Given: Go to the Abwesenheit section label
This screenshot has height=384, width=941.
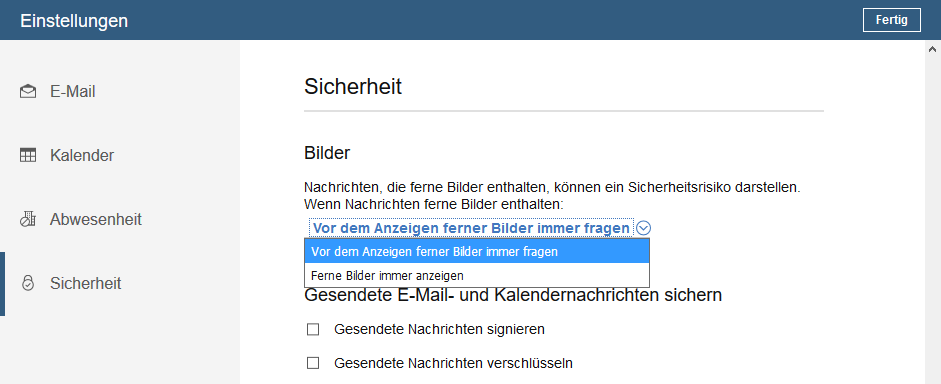Looking at the screenshot, I should 96,220.
